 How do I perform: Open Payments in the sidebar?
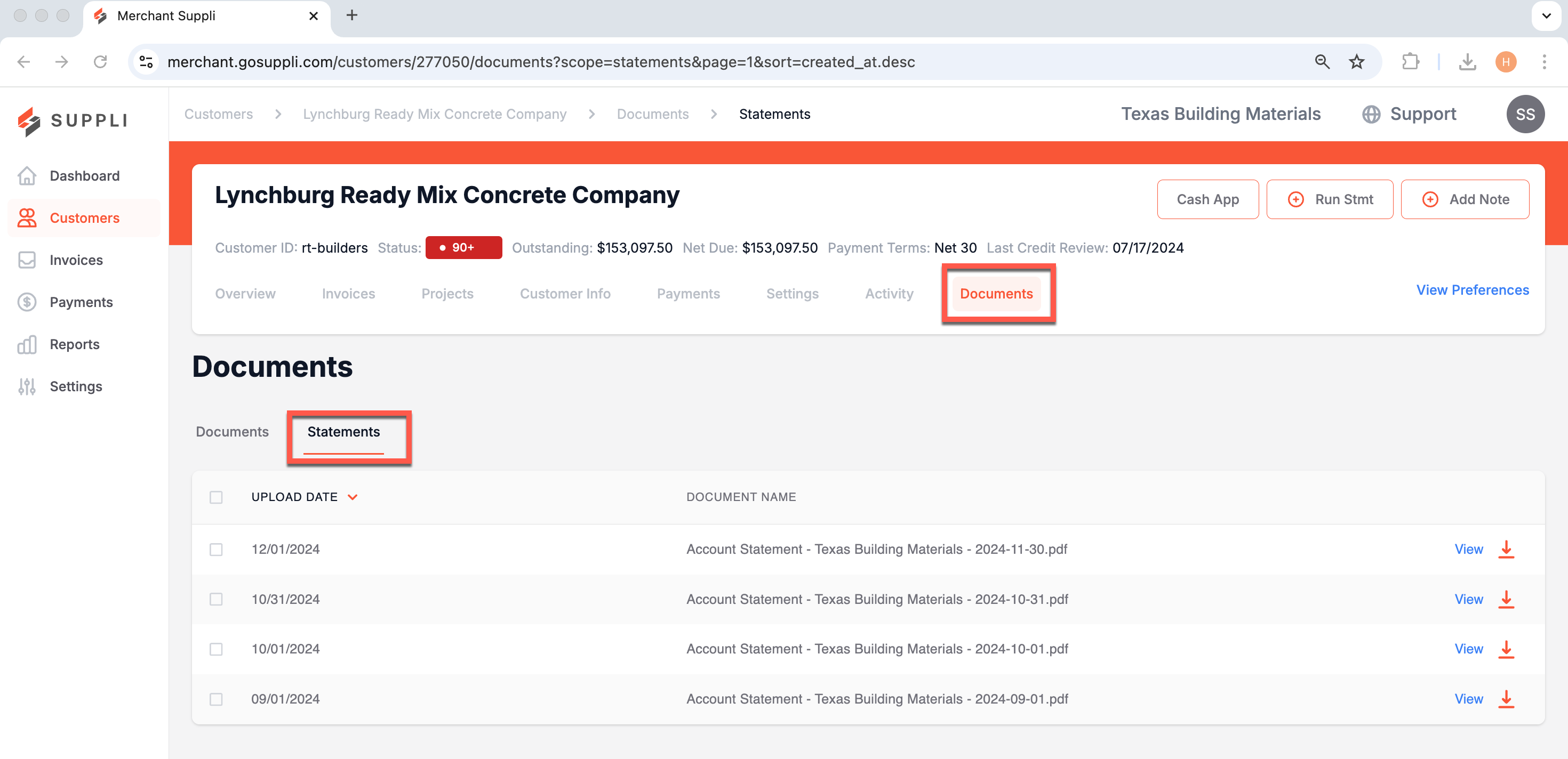[65, 302]
